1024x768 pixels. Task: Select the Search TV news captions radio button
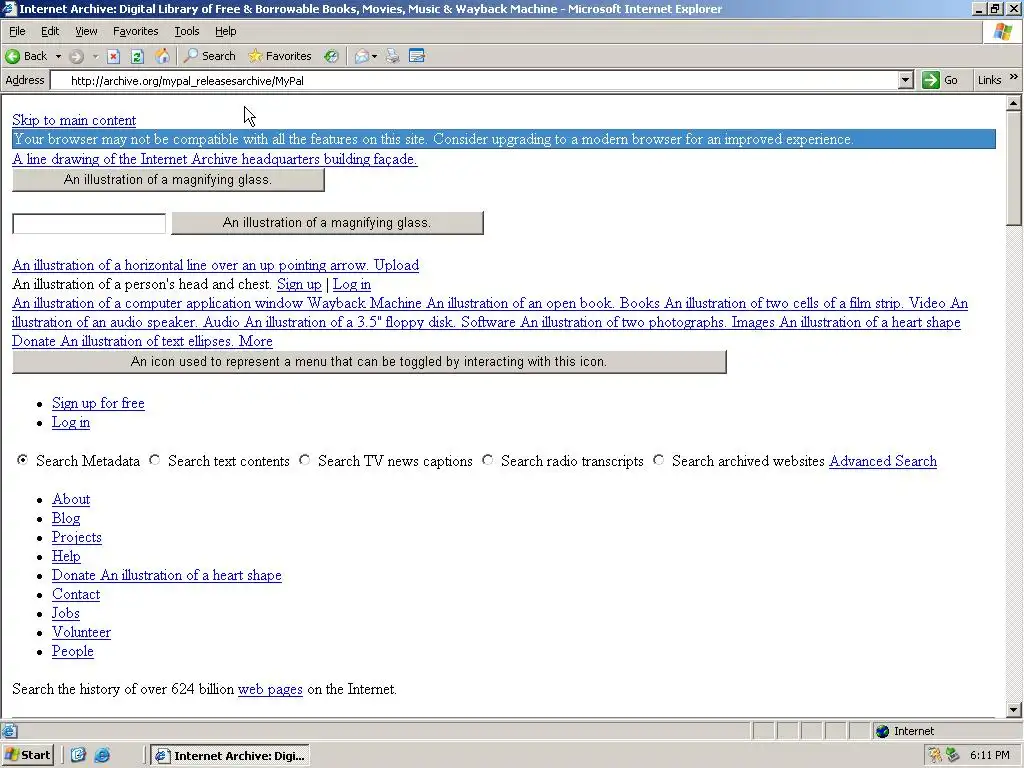(305, 460)
